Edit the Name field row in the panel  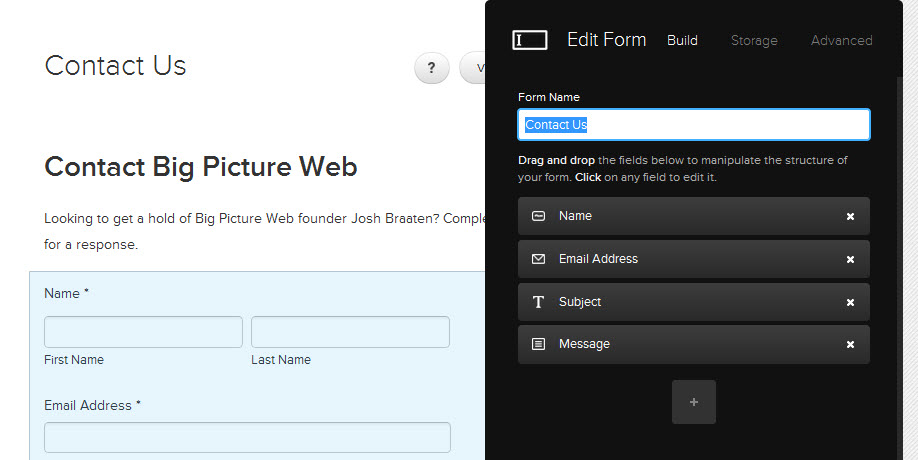tap(694, 216)
